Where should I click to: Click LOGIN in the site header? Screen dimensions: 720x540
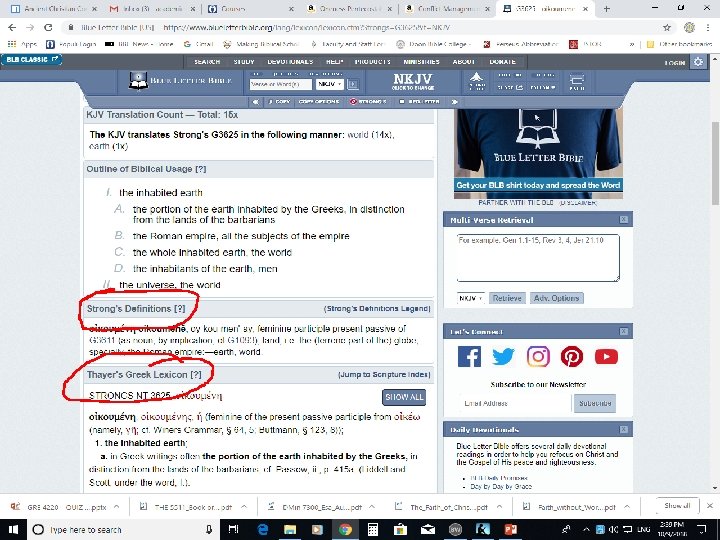(675, 62)
